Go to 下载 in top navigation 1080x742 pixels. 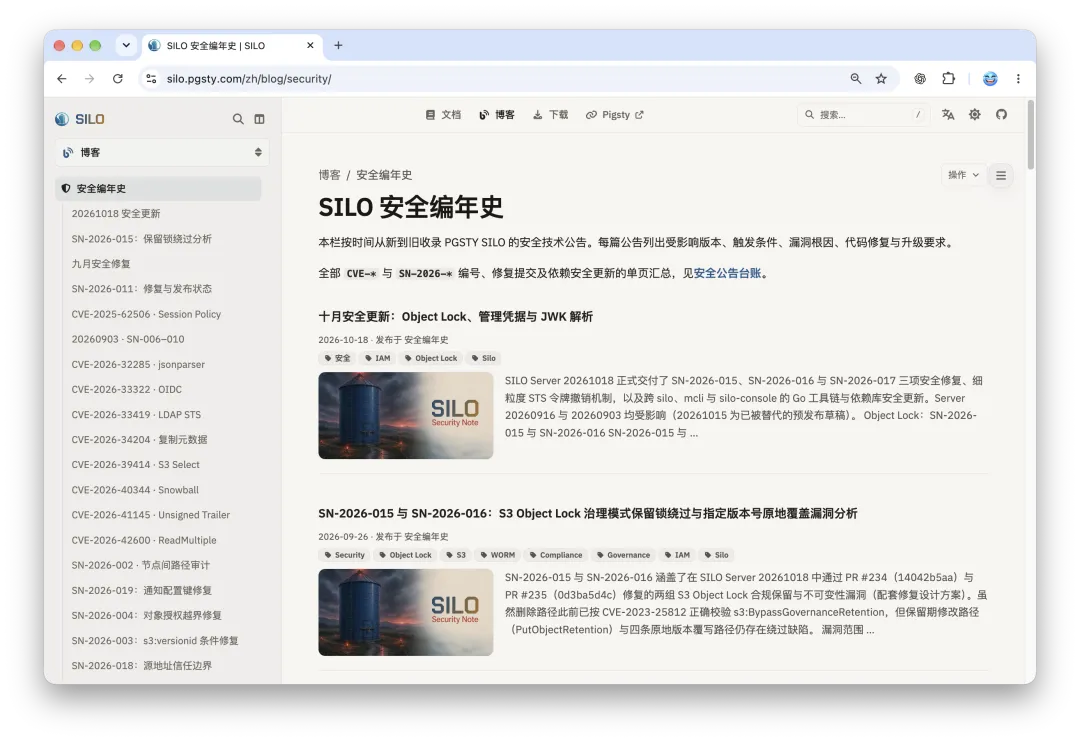pyautogui.click(x=550, y=115)
